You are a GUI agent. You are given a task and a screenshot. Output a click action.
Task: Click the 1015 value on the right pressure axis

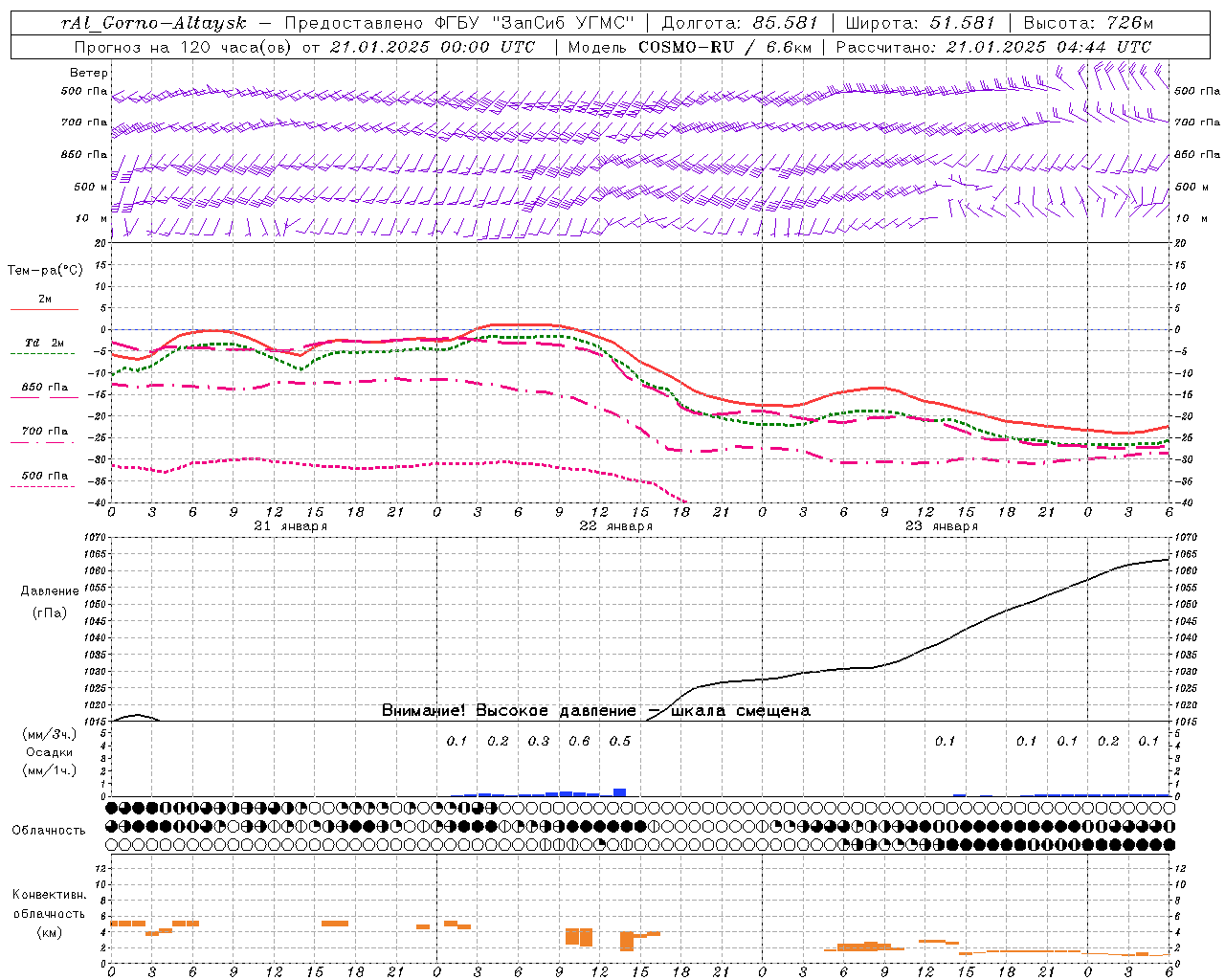(x=1185, y=722)
